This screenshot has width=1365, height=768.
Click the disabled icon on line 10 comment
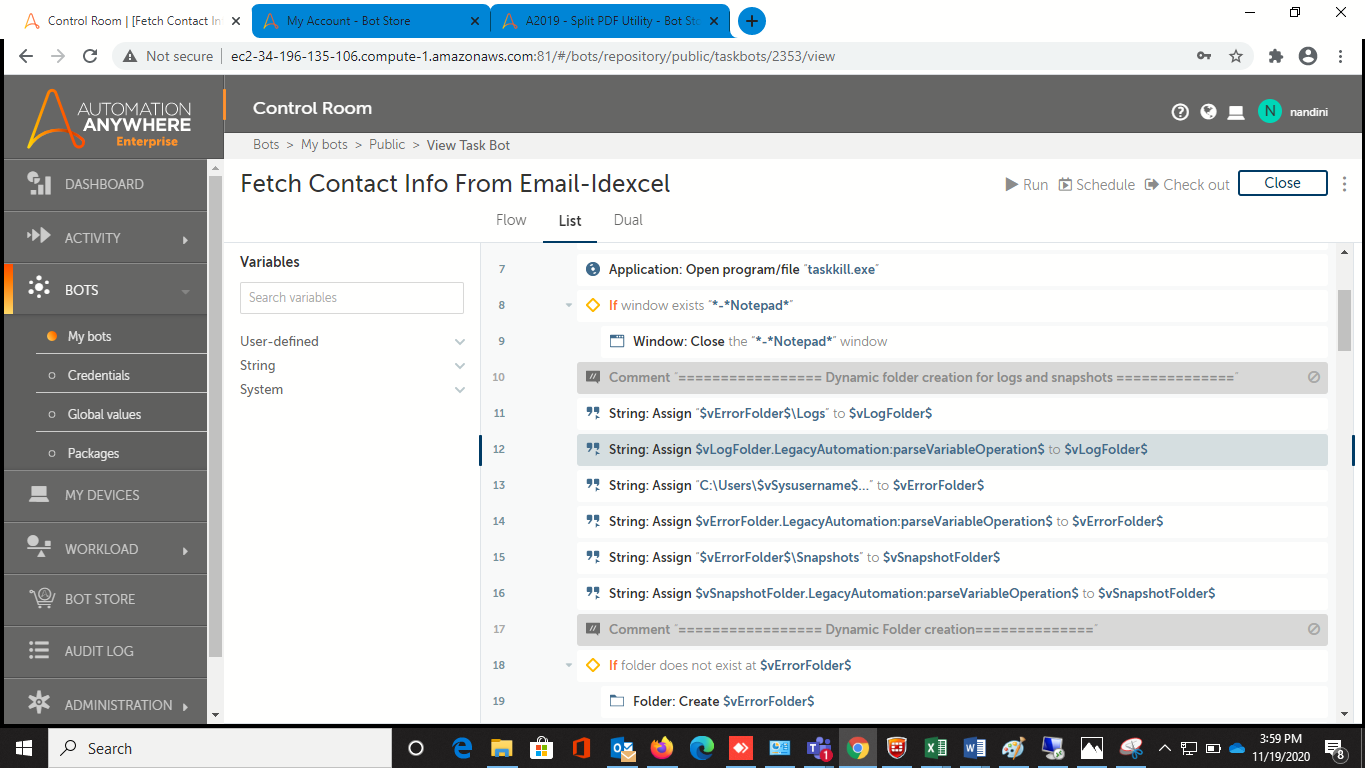(x=1314, y=377)
